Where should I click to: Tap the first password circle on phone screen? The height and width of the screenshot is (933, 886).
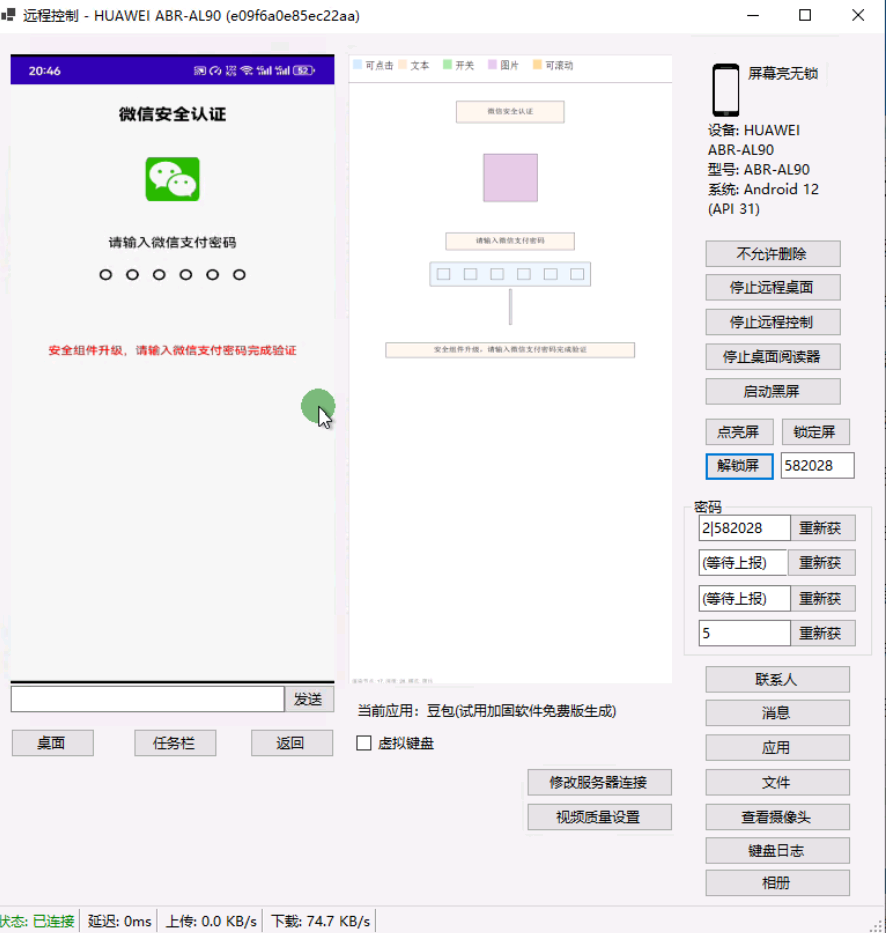click(106, 275)
